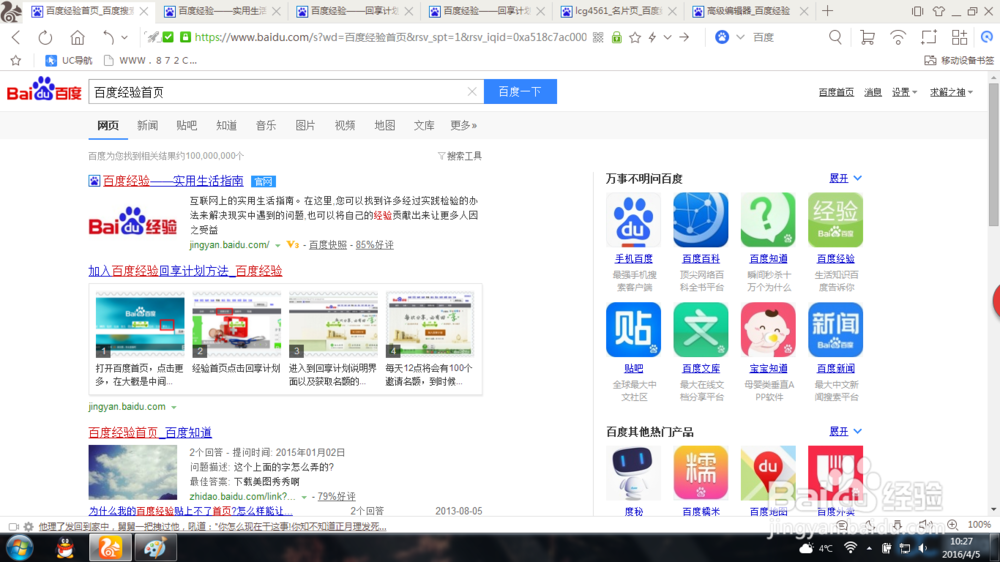Open the apps grid toolbar icon

pos(959,38)
